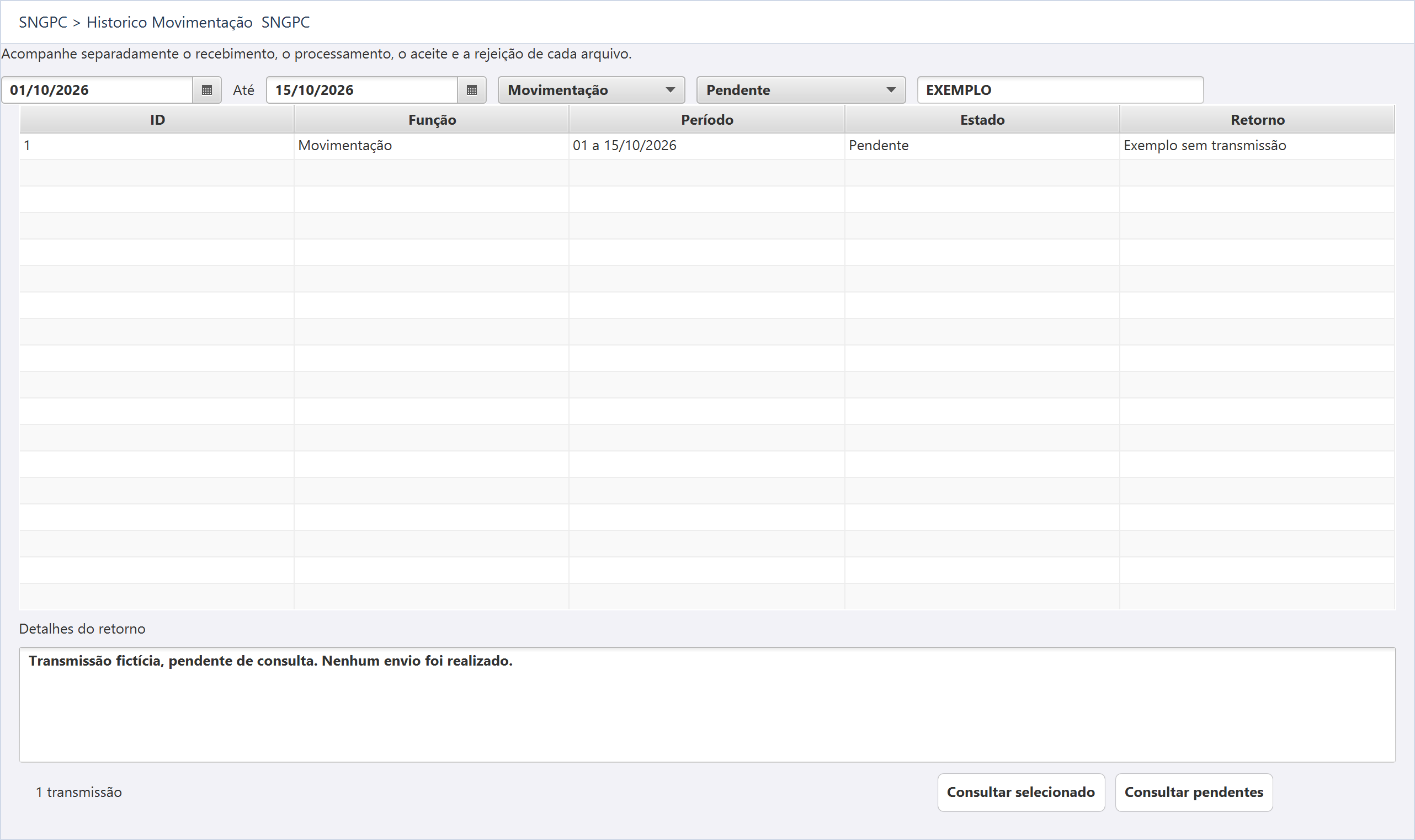Click inside the Detalhes do retorno text area
The height and width of the screenshot is (840, 1415).
(x=707, y=704)
